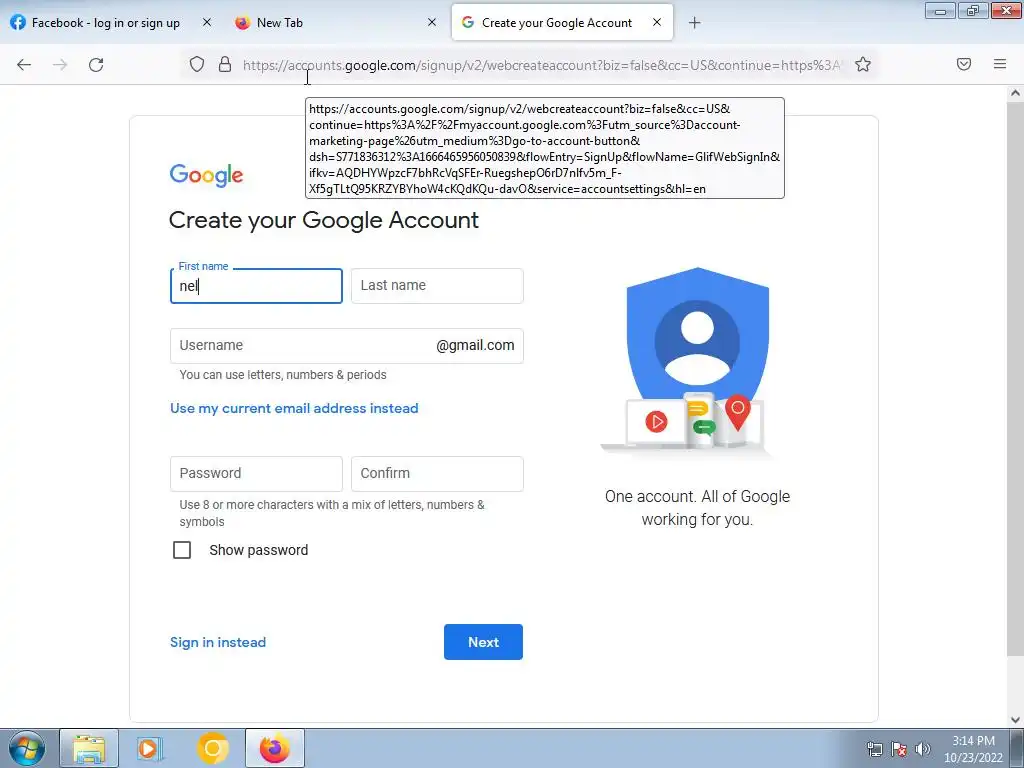
Task: Bookmark this page with the star
Action: pyautogui.click(x=863, y=64)
